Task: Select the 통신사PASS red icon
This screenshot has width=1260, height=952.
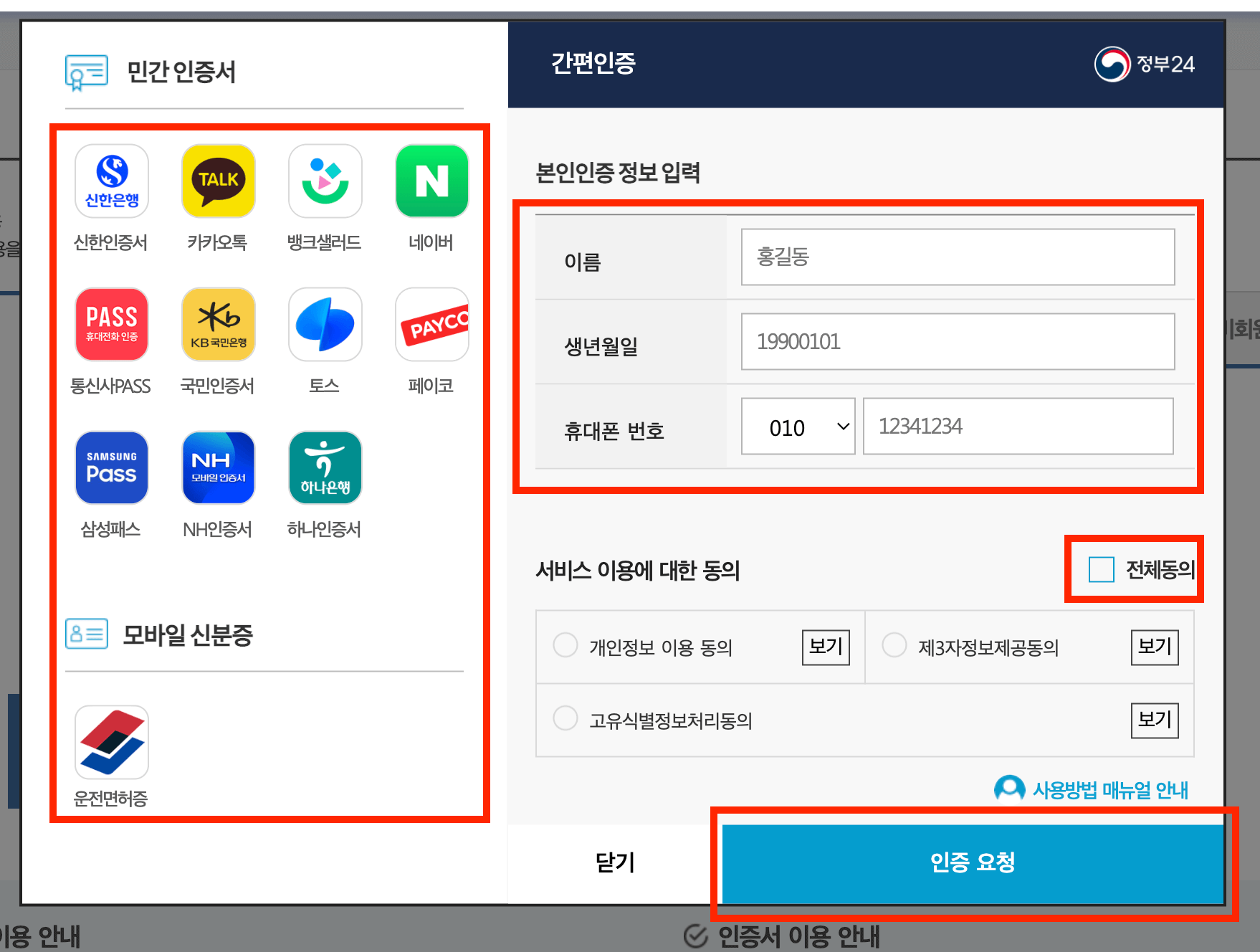Action: pos(111,324)
